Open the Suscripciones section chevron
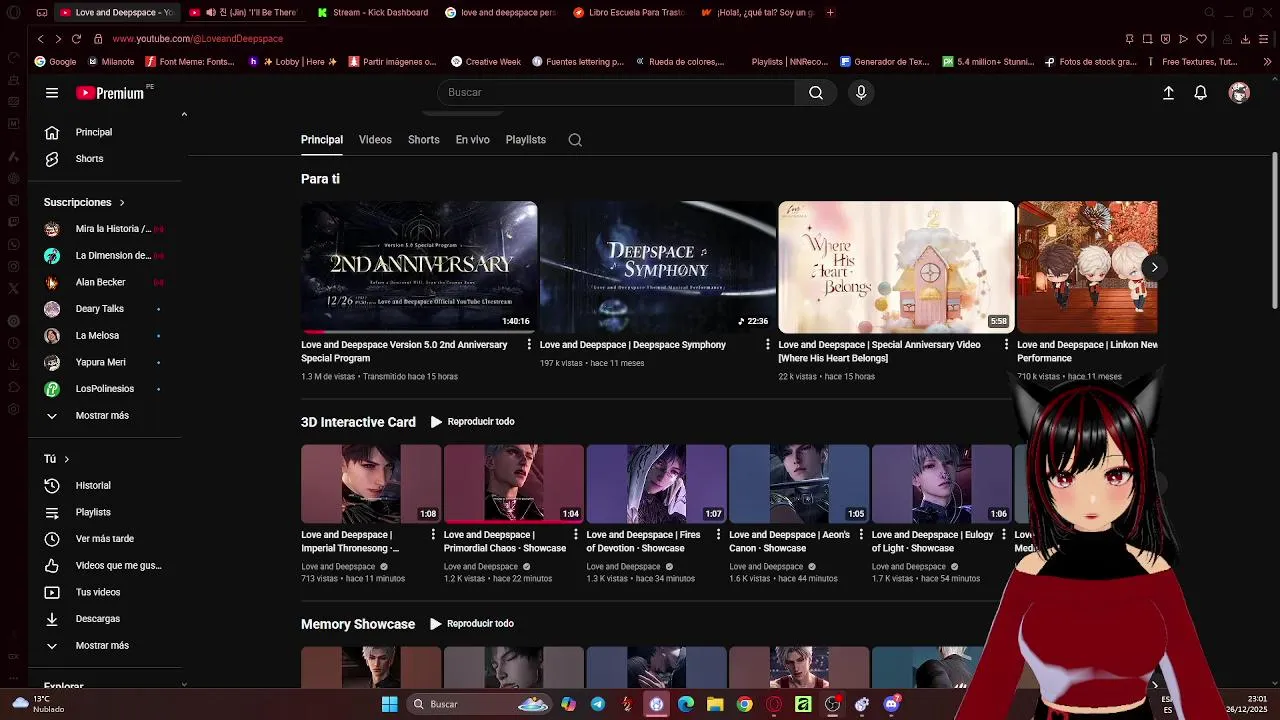1280x720 pixels. click(122, 203)
